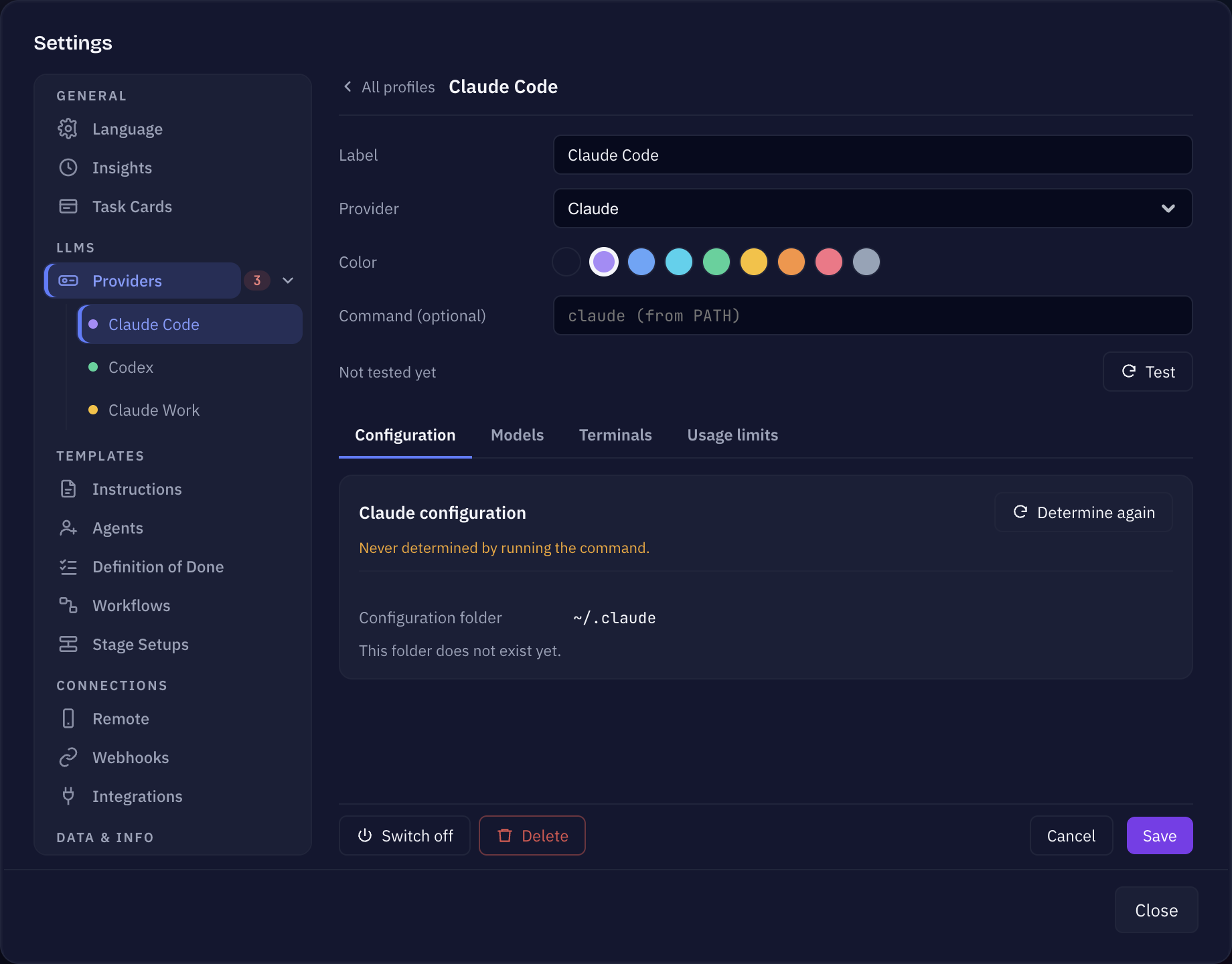Select the Claude Work provider profile
Screen dimensions: 1232x964
(x=190, y=410)
